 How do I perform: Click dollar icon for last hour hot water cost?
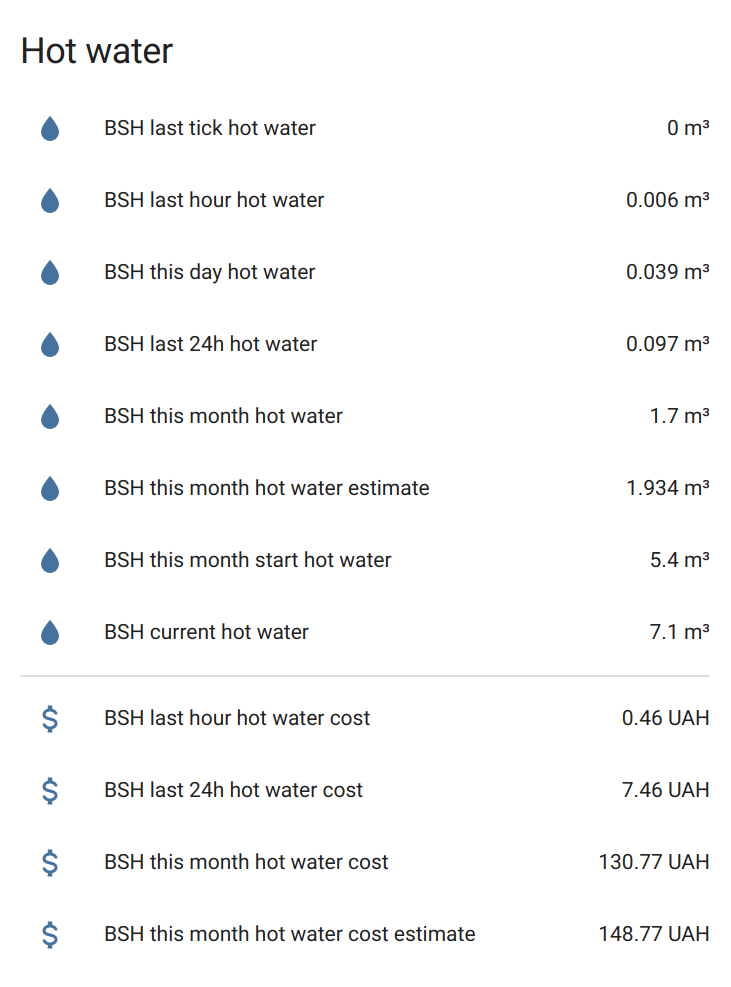tap(50, 718)
